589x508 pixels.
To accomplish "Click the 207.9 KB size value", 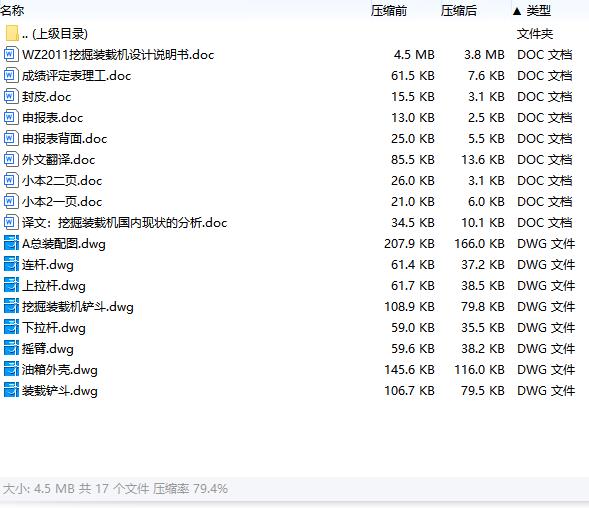I will (x=409, y=244).
